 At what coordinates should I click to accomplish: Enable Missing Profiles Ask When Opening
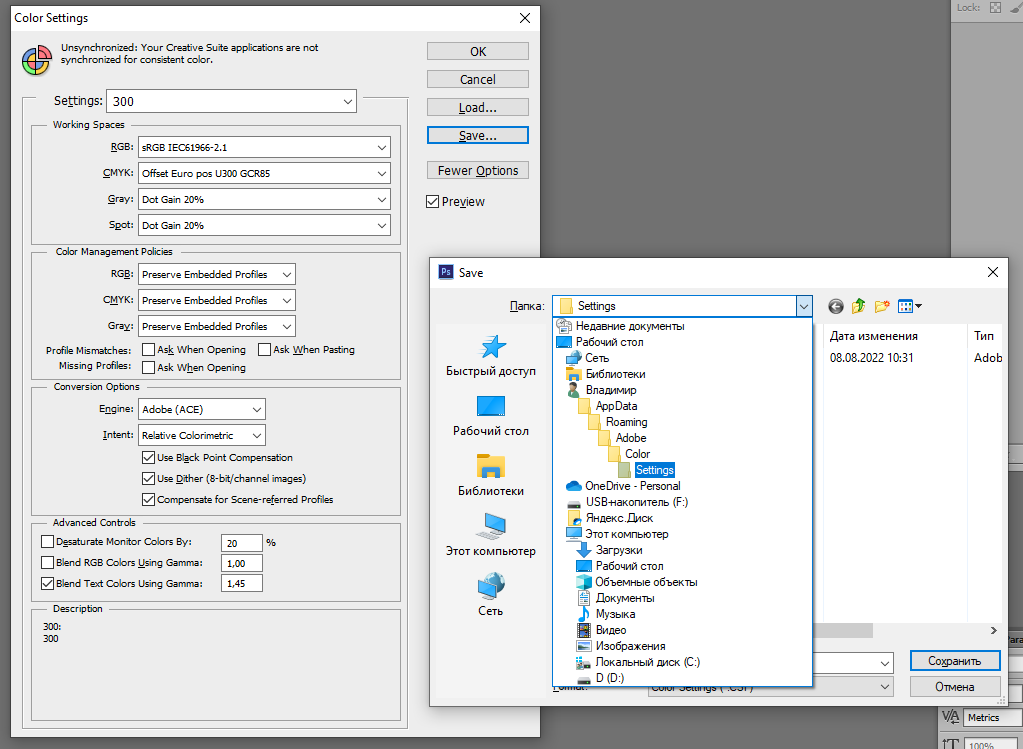coord(148,367)
